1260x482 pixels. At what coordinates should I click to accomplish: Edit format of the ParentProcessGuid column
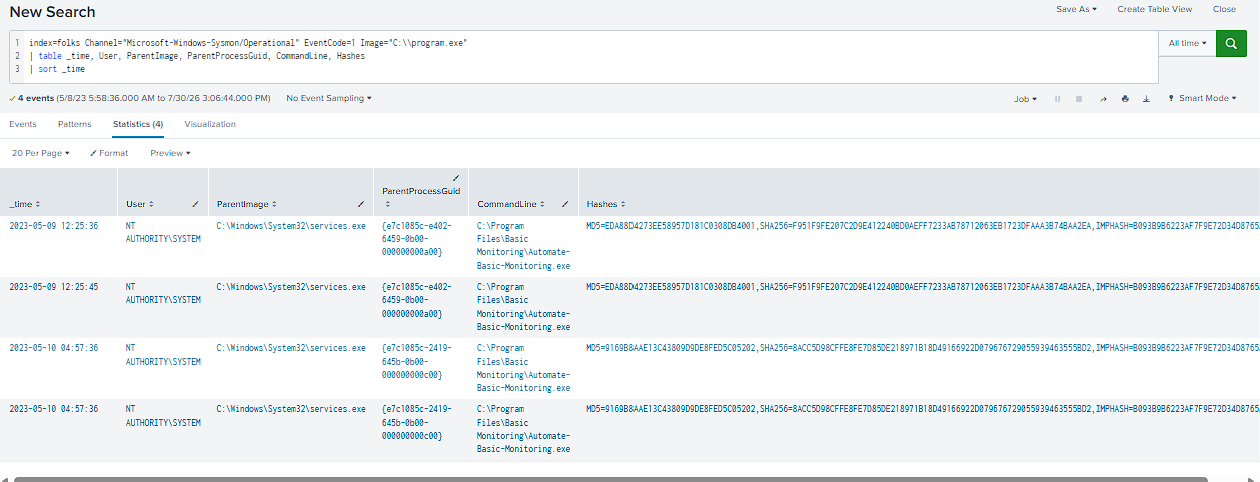coord(456,178)
